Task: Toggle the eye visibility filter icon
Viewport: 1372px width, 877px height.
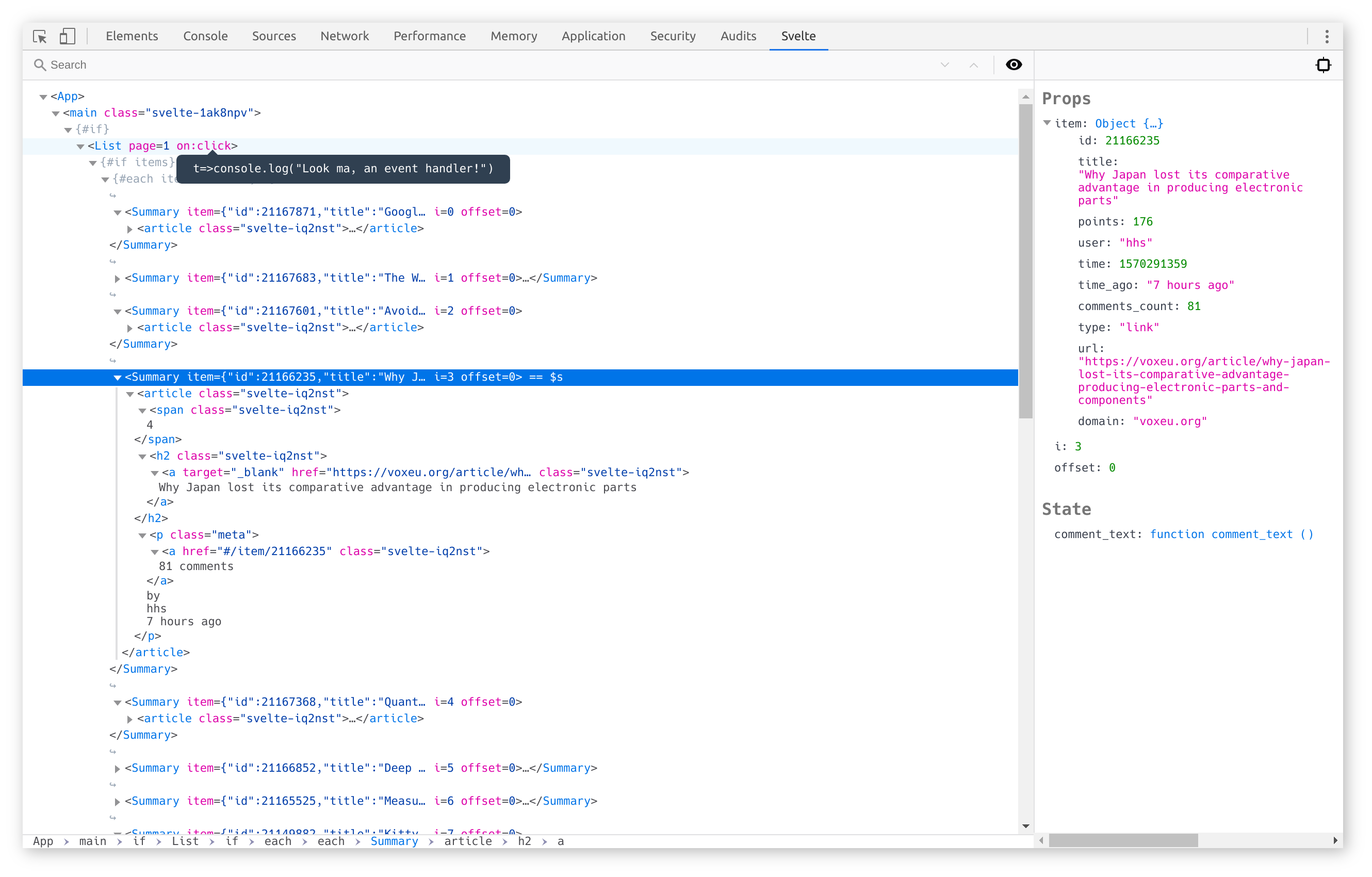Action: coord(1014,65)
